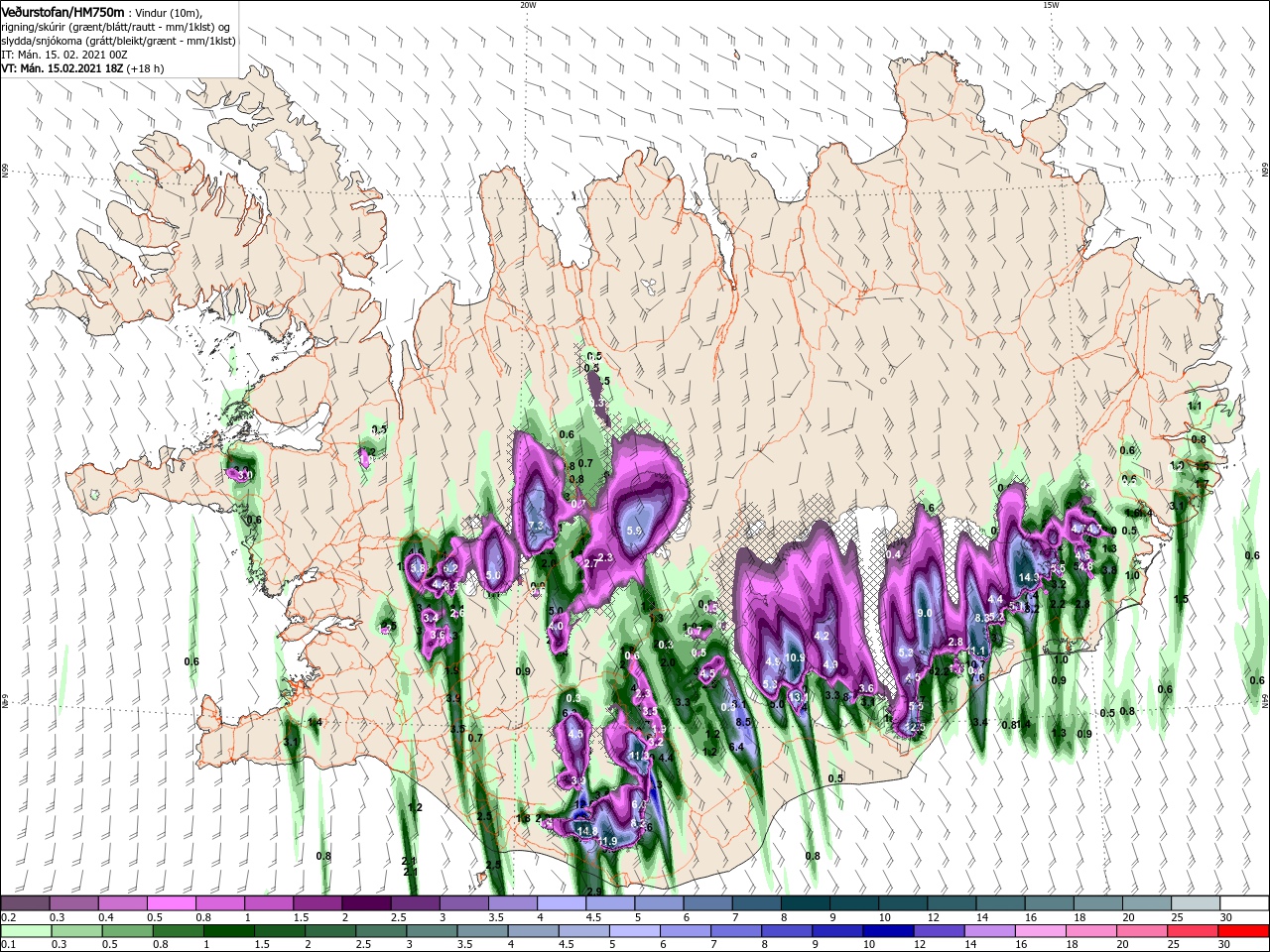Select the dark teal 8 snow legend swatch
1270x952 pixels.
(806, 903)
